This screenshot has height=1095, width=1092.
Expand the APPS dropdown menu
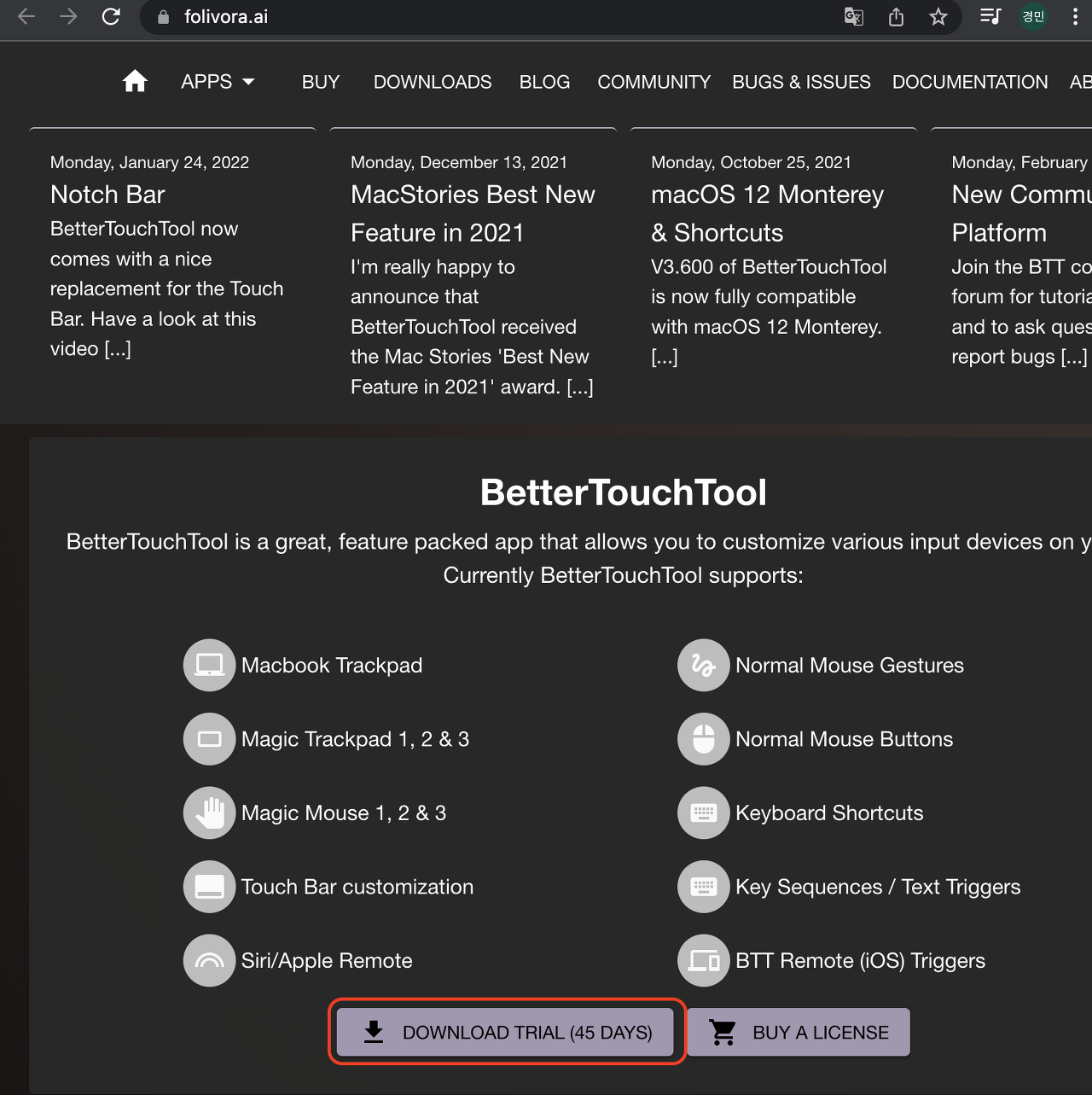point(218,82)
